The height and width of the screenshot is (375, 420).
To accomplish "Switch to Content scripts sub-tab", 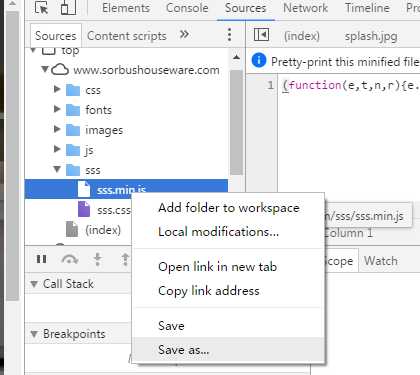I will click(x=127, y=36).
